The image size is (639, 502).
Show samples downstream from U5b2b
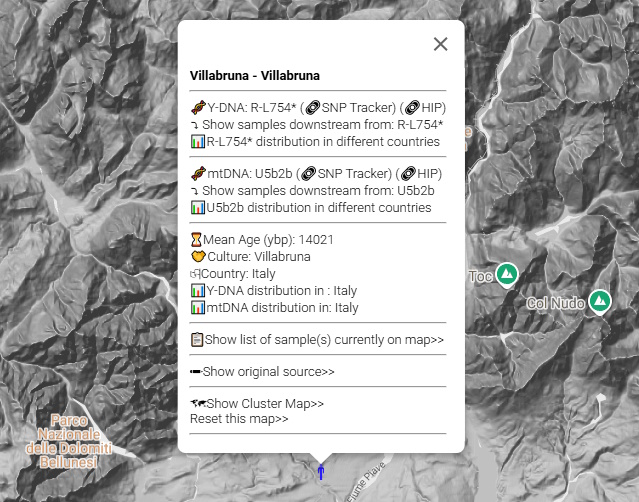point(318,190)
